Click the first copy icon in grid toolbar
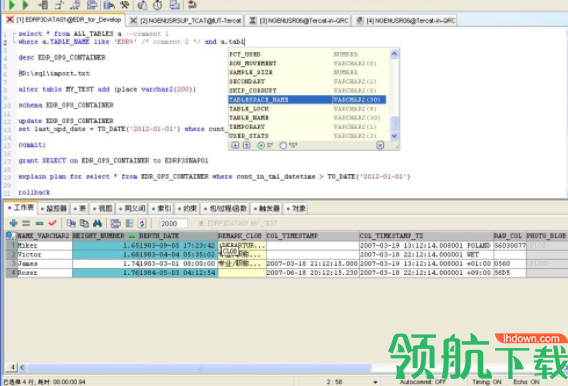Screen dimensions: 568x386 tap(71, 223)
